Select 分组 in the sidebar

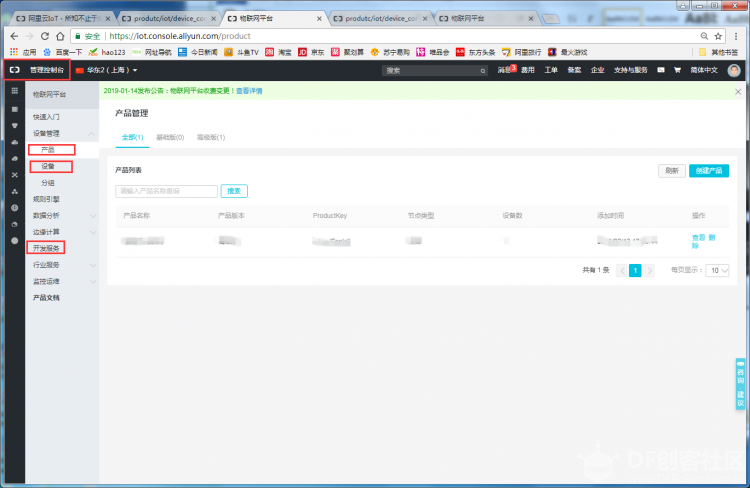click(48, 183)
